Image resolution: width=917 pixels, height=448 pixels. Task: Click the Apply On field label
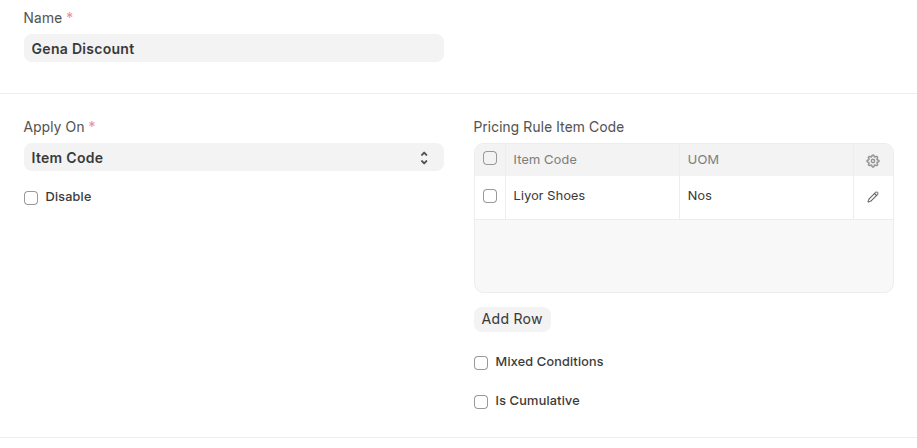pos(55,127)
